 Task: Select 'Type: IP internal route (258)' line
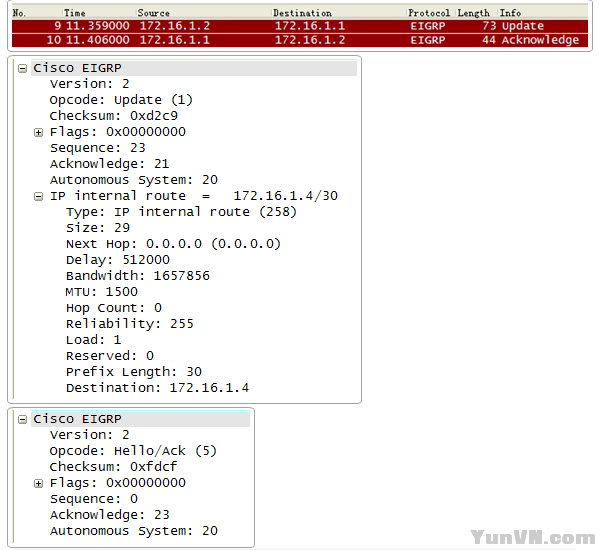click(181, 212)
